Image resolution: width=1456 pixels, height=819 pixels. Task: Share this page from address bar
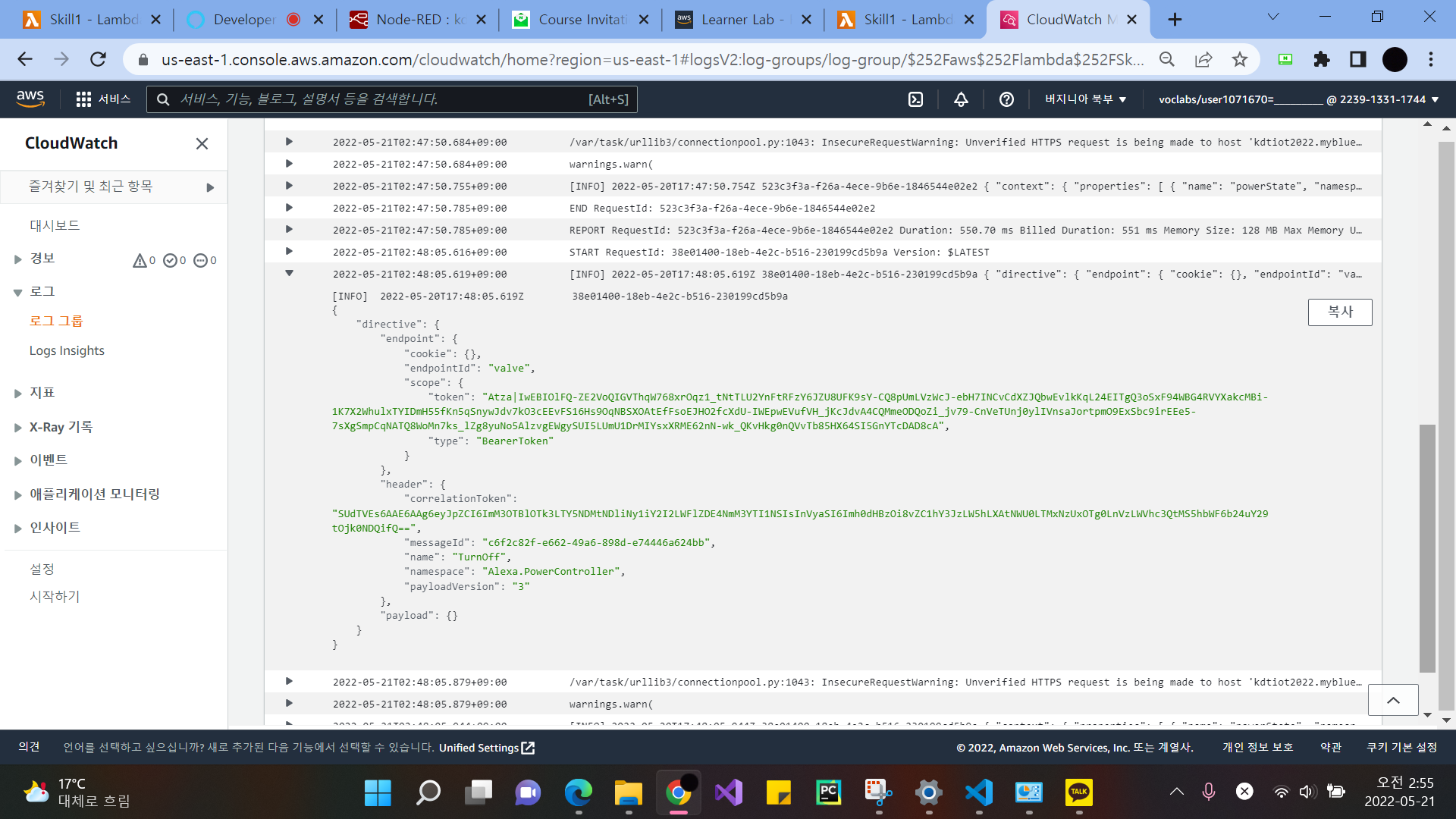(1203, 59)
